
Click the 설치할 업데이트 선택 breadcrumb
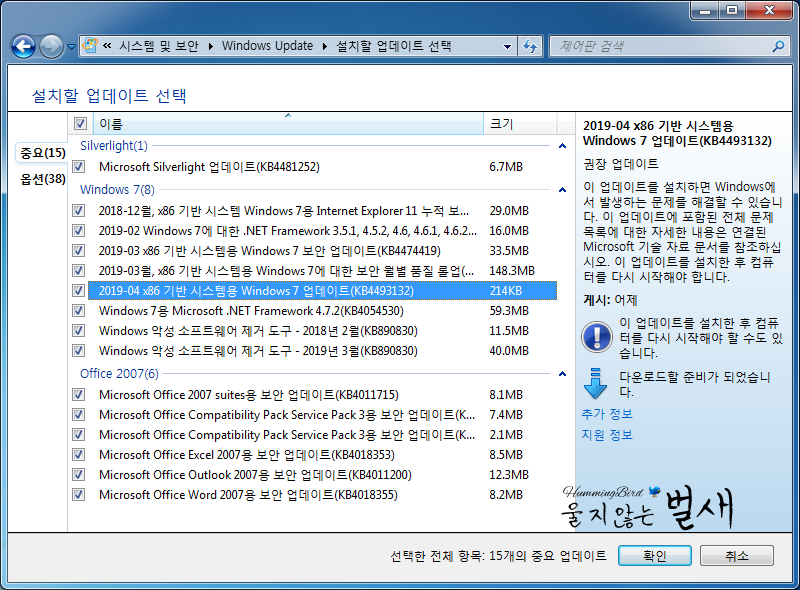393,46
